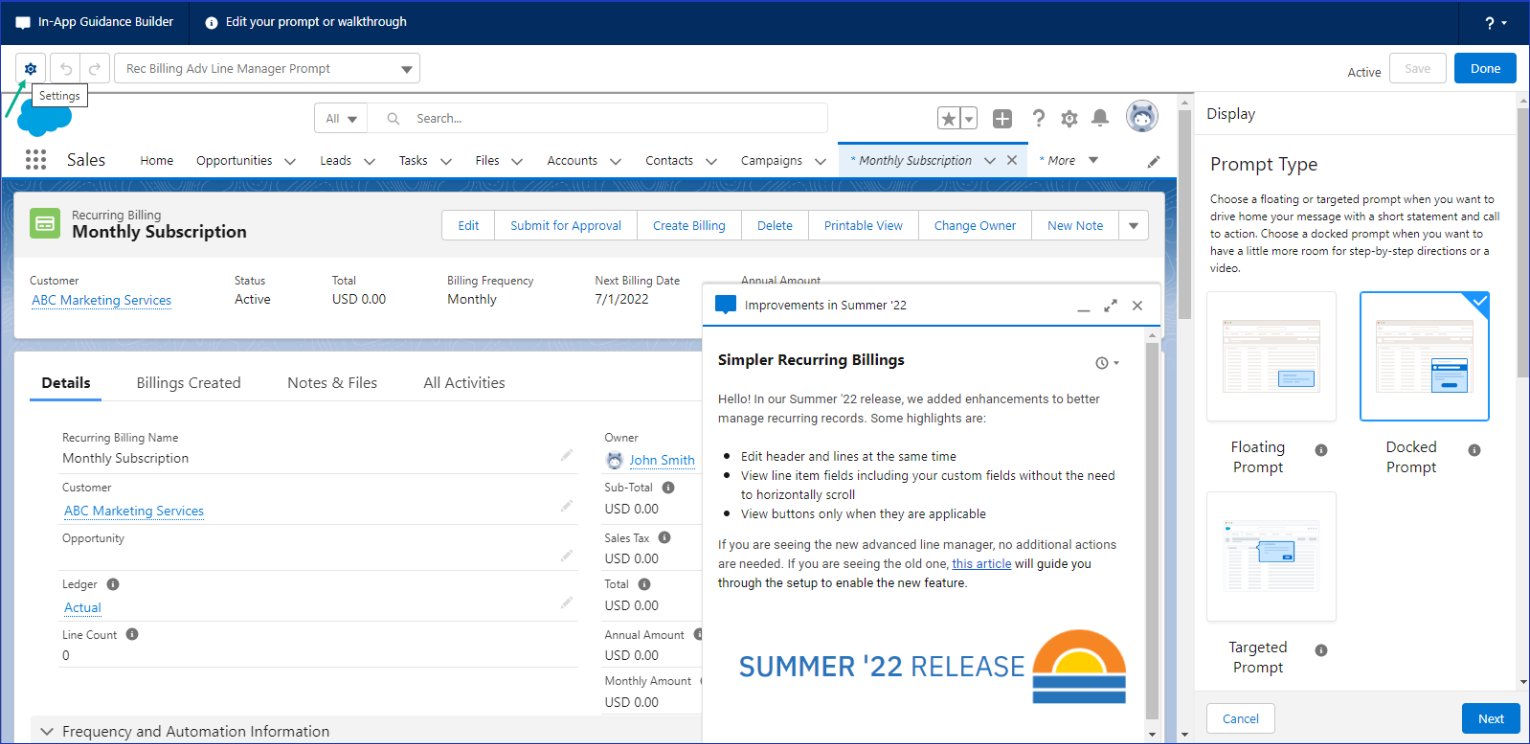The height and width of the screenshot is (744, 1530).
Task: Open the prompt name combo box
Action: click(x=267, y=69)
